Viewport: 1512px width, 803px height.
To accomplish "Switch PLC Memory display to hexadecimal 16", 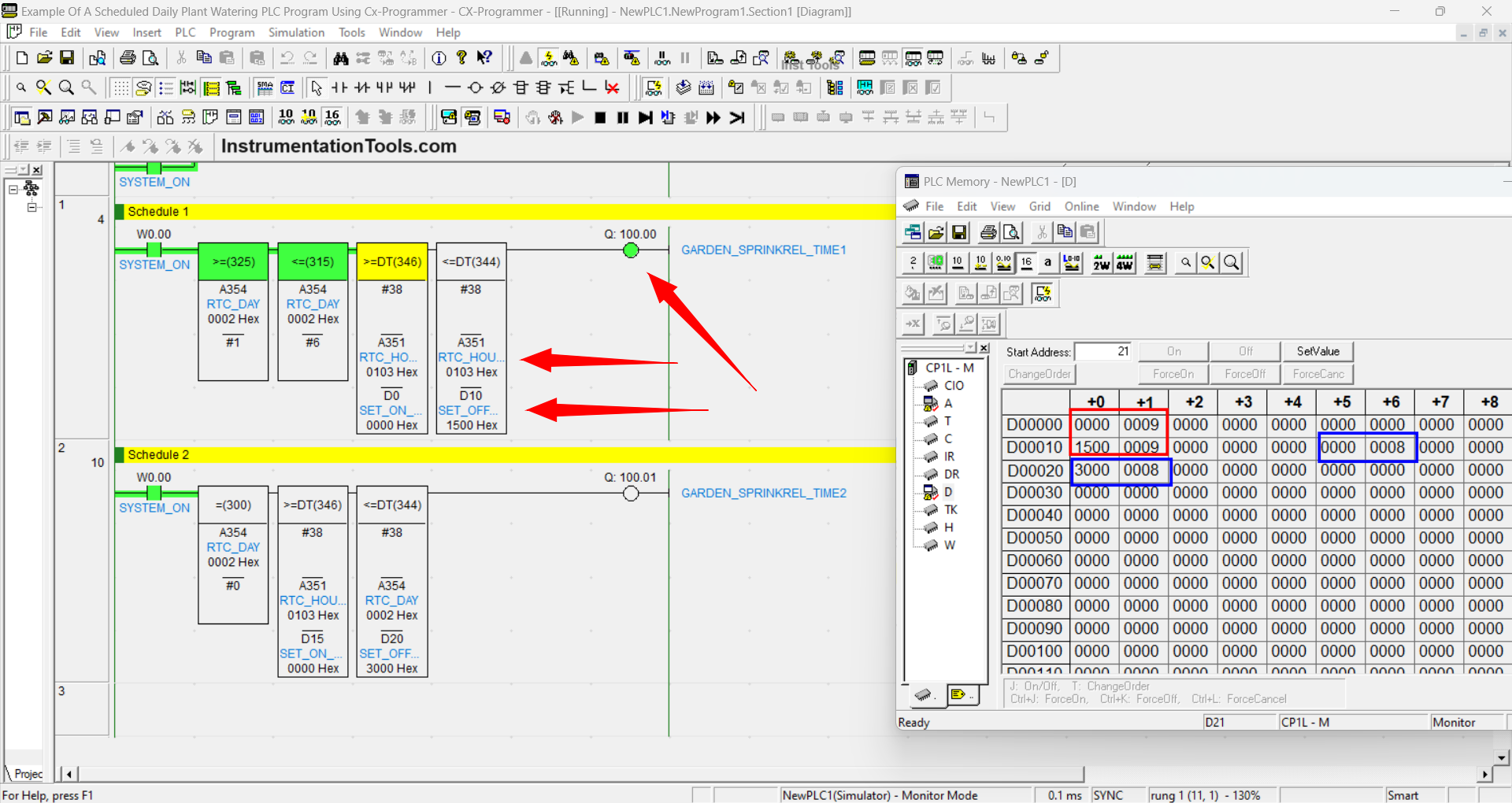I will pos(1027,263).
